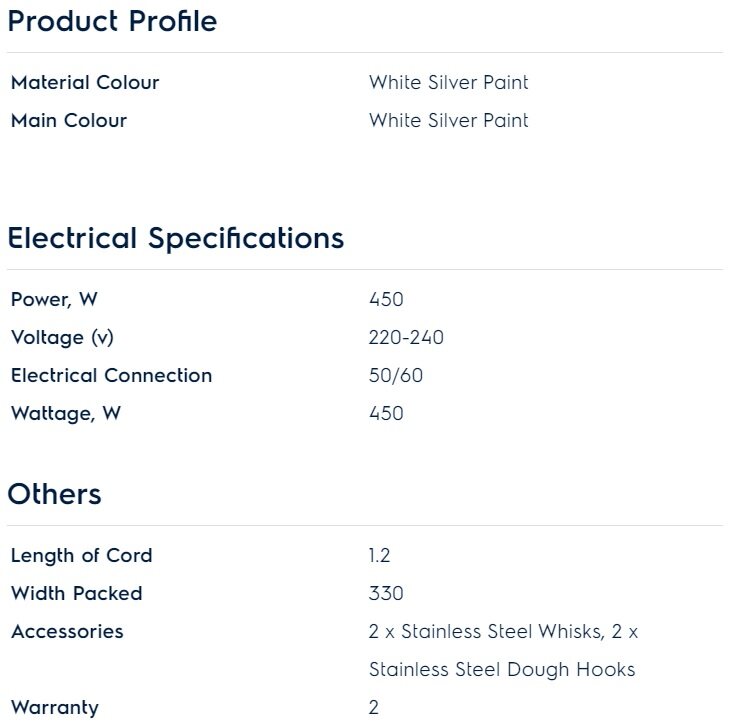Select the Material Colour value White Silver Paint

(x=448, y=83)
